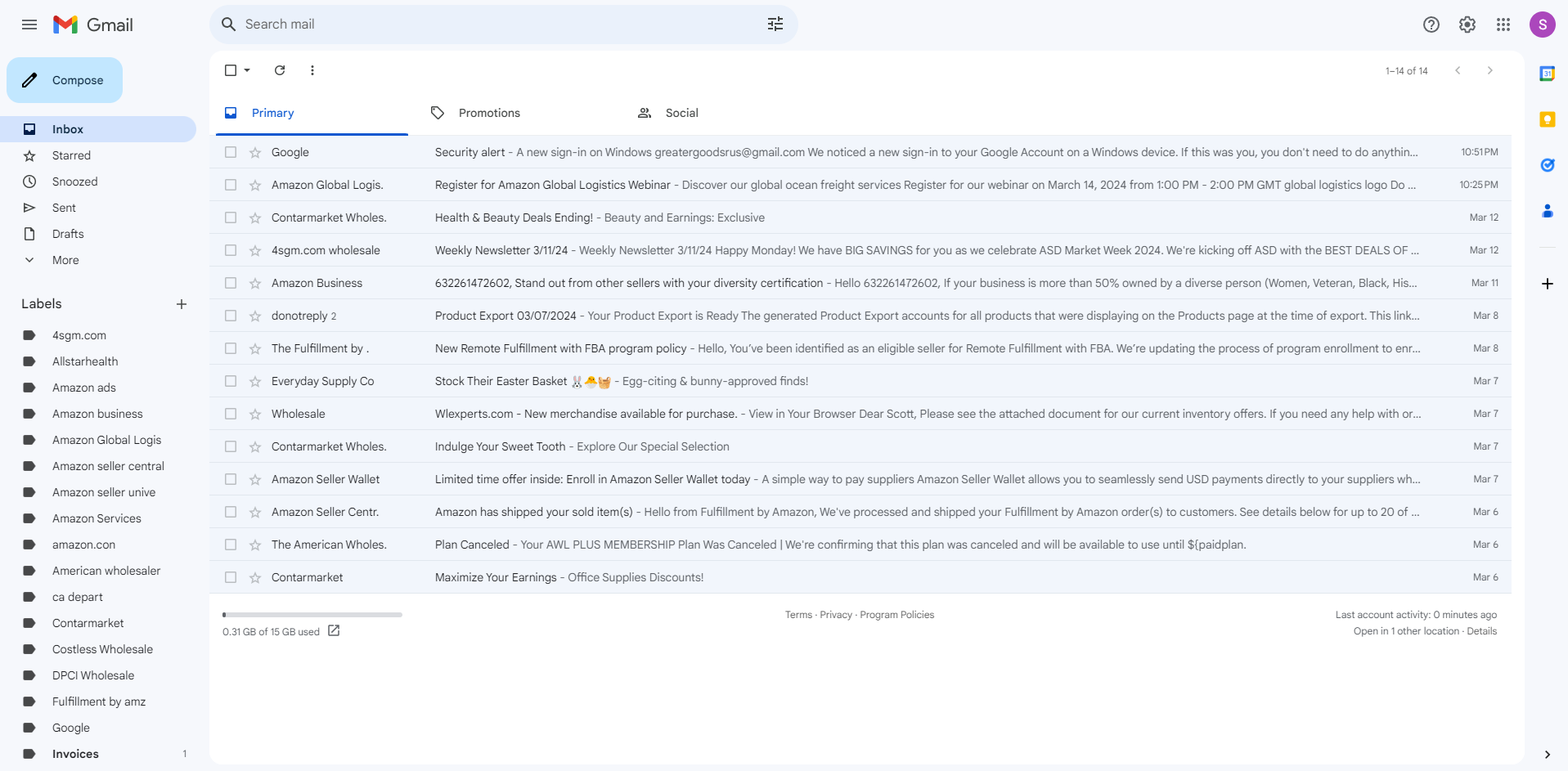Open the Google Account avatar
Screen dimensions: 1568x771
tap(1543, 25)
